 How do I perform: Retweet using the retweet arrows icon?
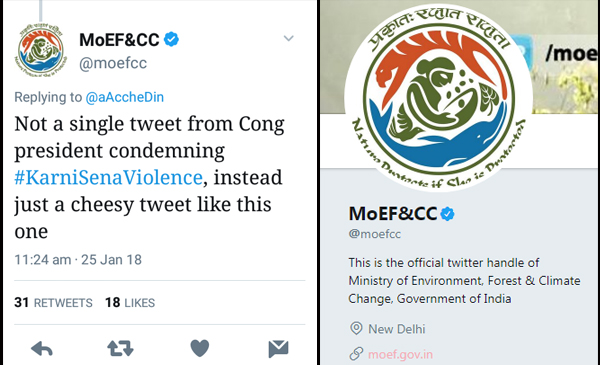pyautogui.click(x=121, y=349)
